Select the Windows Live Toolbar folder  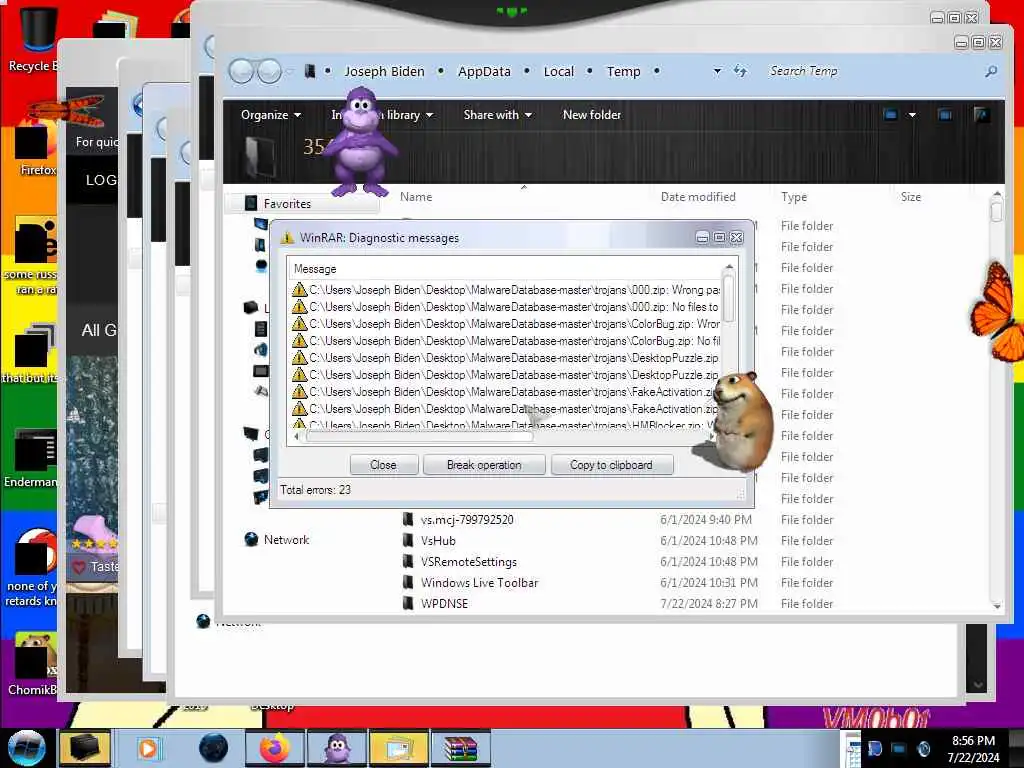(x=479, y=583)
